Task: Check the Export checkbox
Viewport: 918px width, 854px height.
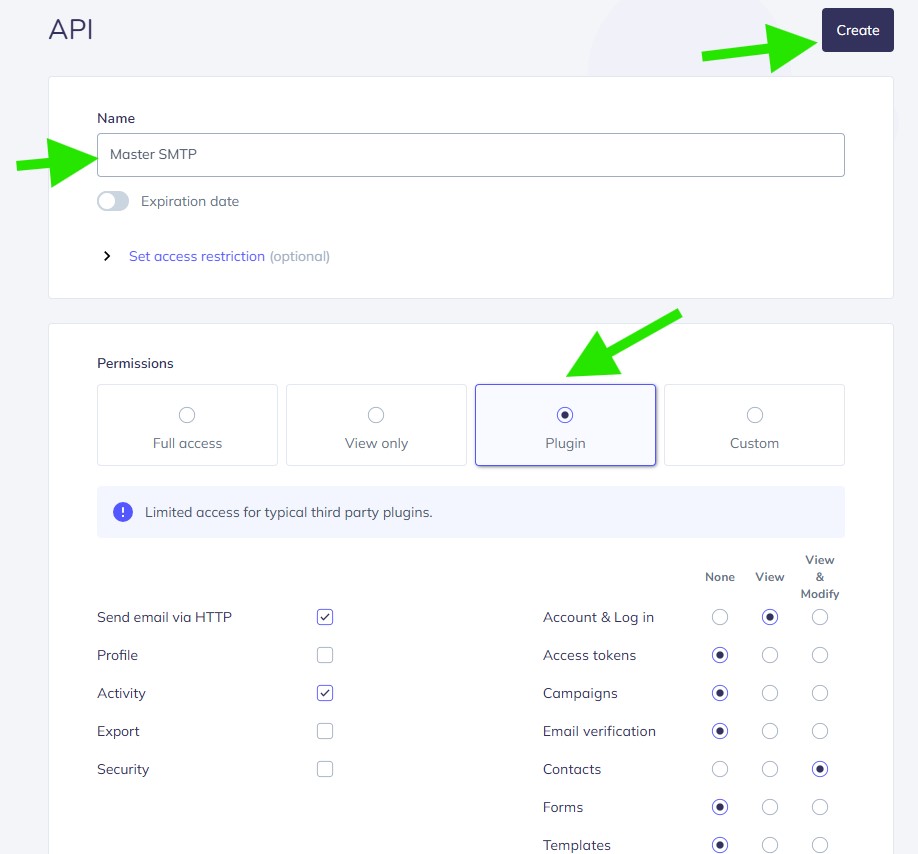Action: (325, 731)
